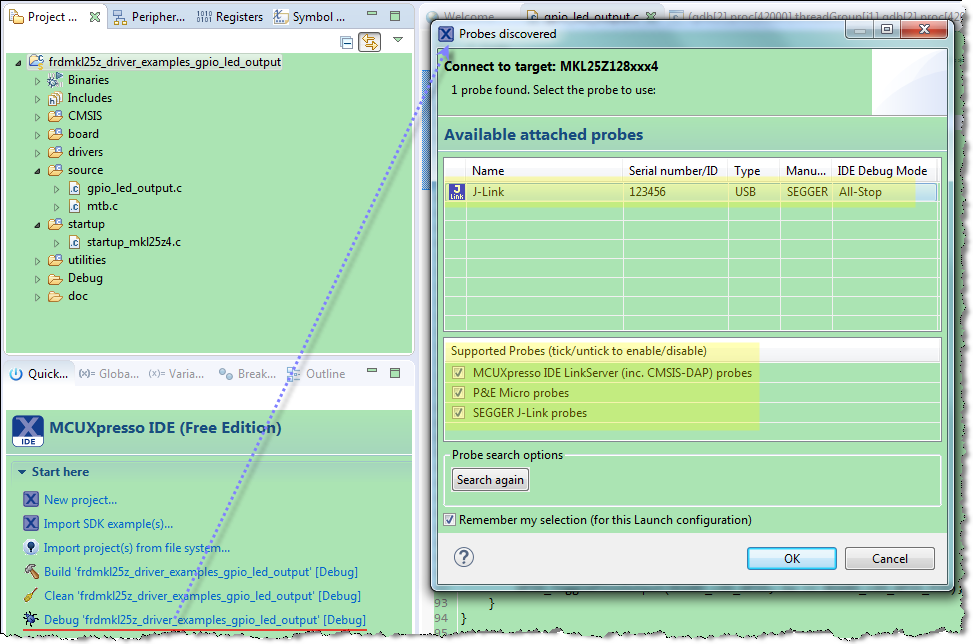Open the Quickstart panel tab

(x=39, y=373)
